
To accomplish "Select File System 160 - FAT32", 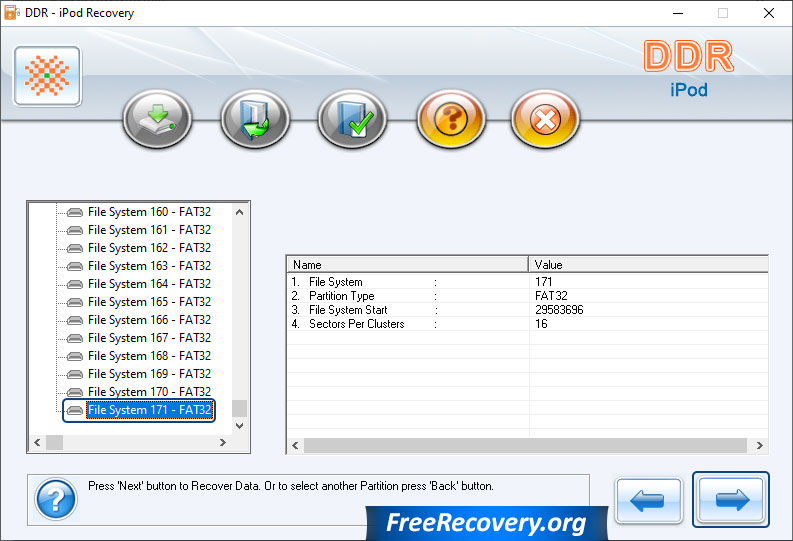I will pyautogui.click(x=149, y=212).
